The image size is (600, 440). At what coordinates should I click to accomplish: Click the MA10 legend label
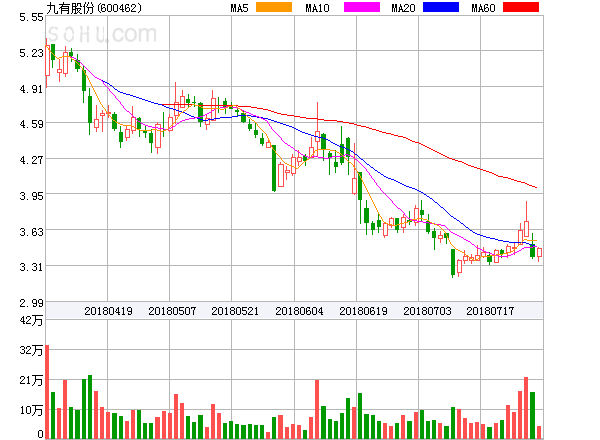click(317, 8)
